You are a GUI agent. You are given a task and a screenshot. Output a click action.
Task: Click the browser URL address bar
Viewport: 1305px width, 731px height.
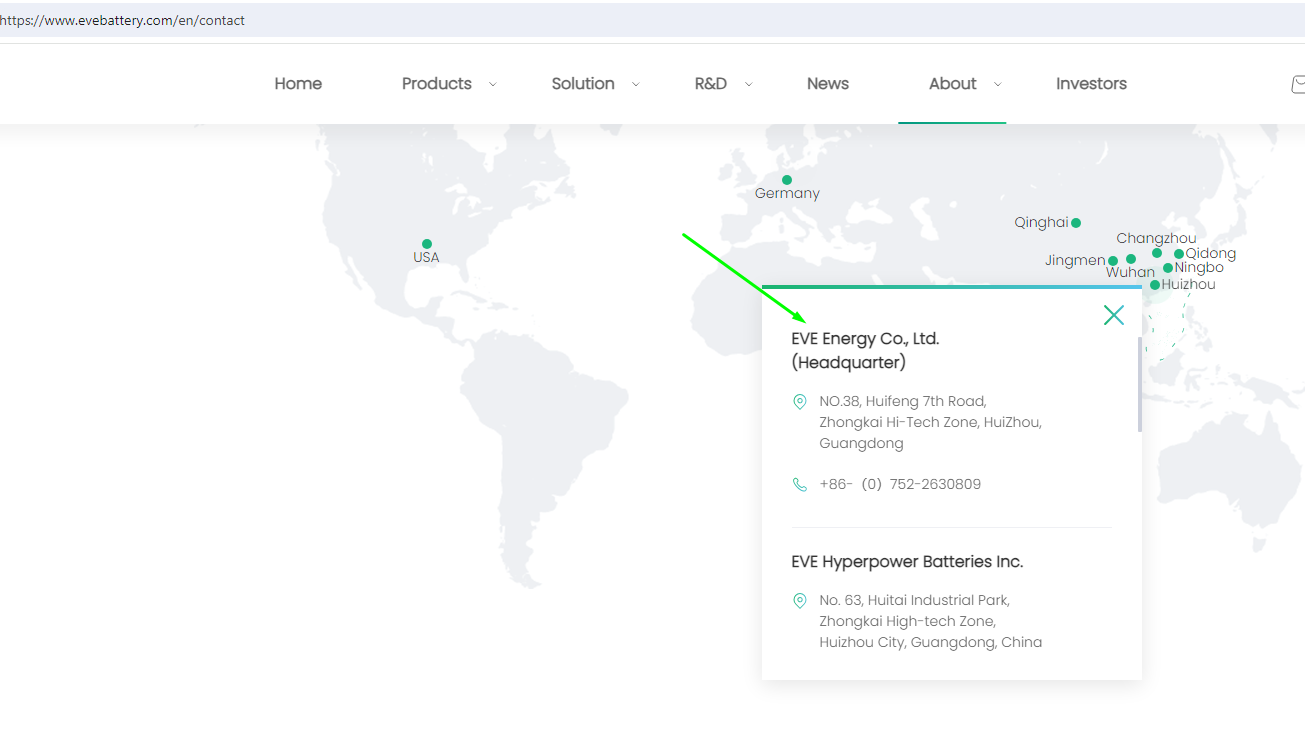click(652, 20)
